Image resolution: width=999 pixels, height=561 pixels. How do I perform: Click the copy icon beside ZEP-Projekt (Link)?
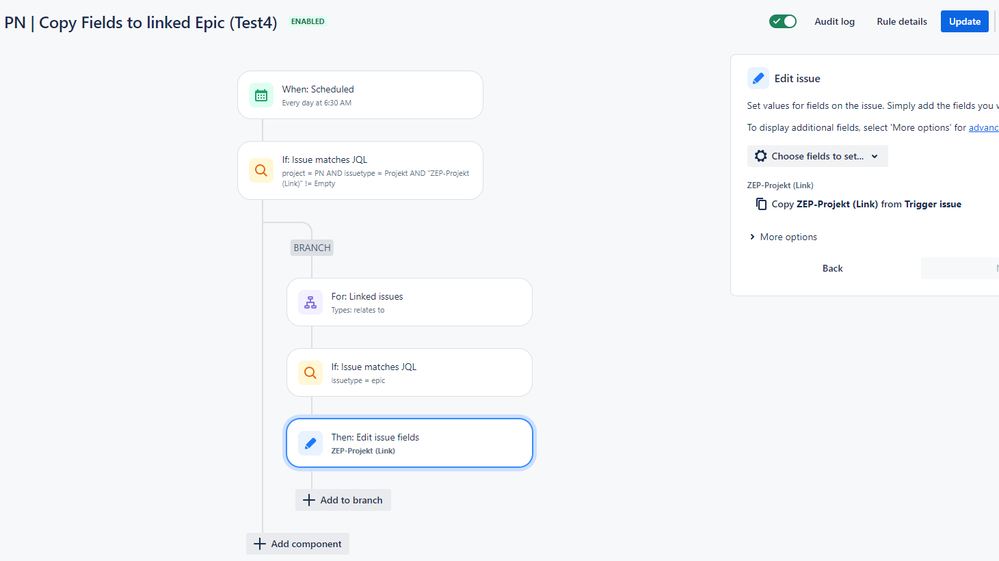tap(761, 204)
